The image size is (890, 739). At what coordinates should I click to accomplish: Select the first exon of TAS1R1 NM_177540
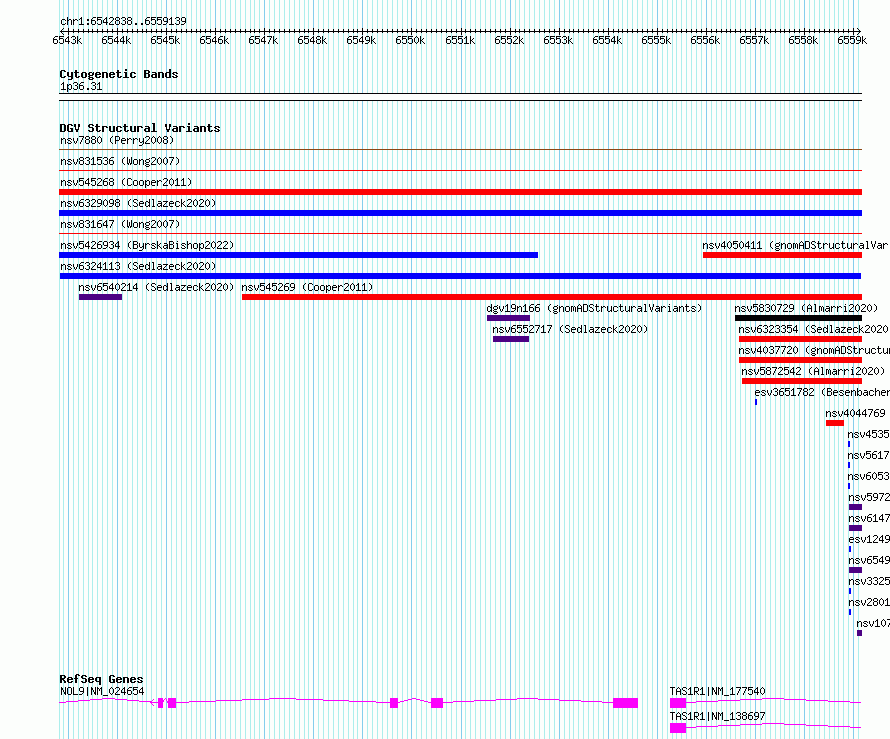pyautogui.click(x=678, y=703)
